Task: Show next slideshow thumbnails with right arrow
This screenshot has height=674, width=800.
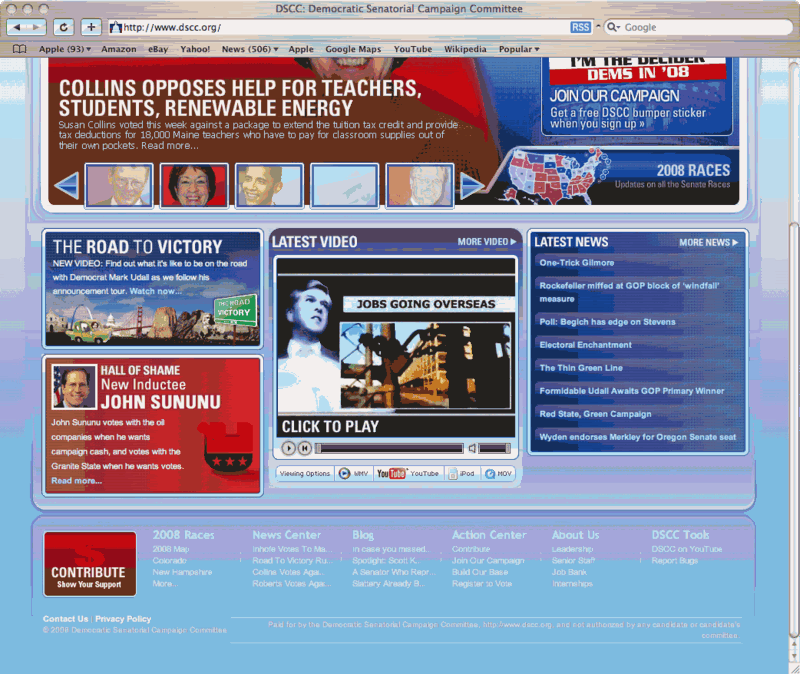Action: pyautogui.click(x=471, y=185)
